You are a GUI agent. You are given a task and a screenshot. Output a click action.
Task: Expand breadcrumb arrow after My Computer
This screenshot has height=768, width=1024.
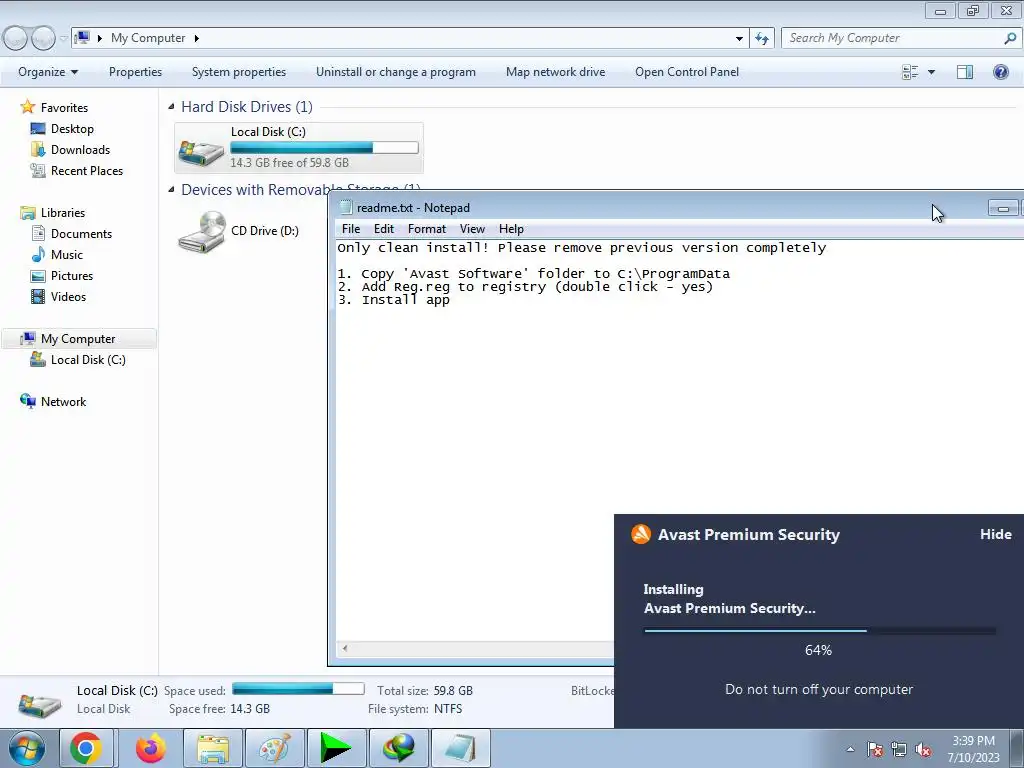point(196,38)
